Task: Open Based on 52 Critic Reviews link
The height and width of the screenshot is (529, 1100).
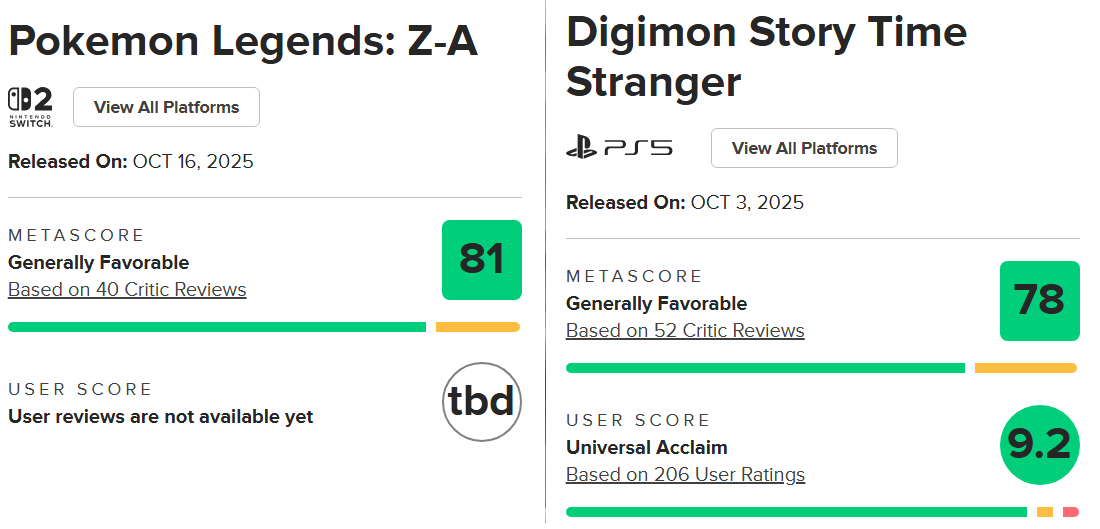Action: click(x=685, y=330)
